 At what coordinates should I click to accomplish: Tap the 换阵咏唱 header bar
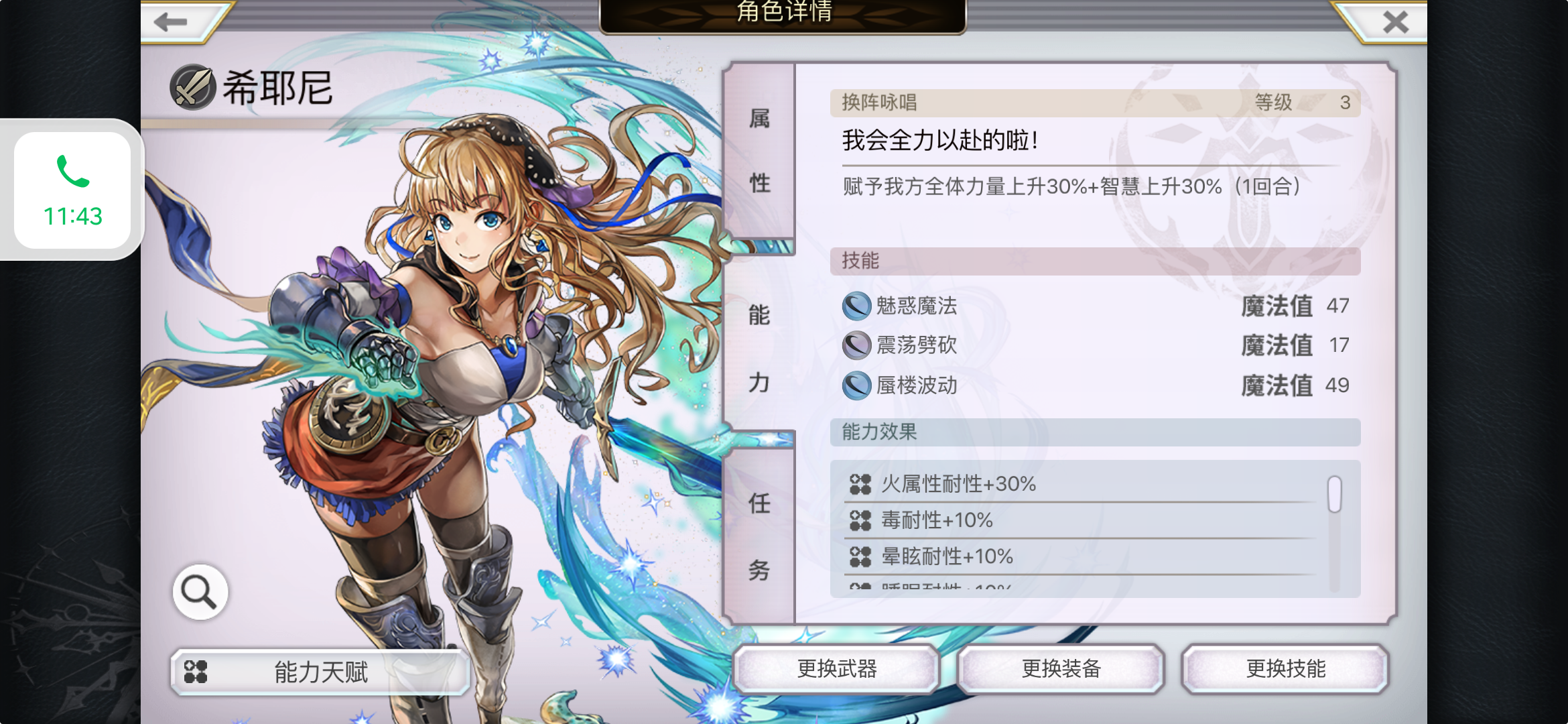[1095, 103]
